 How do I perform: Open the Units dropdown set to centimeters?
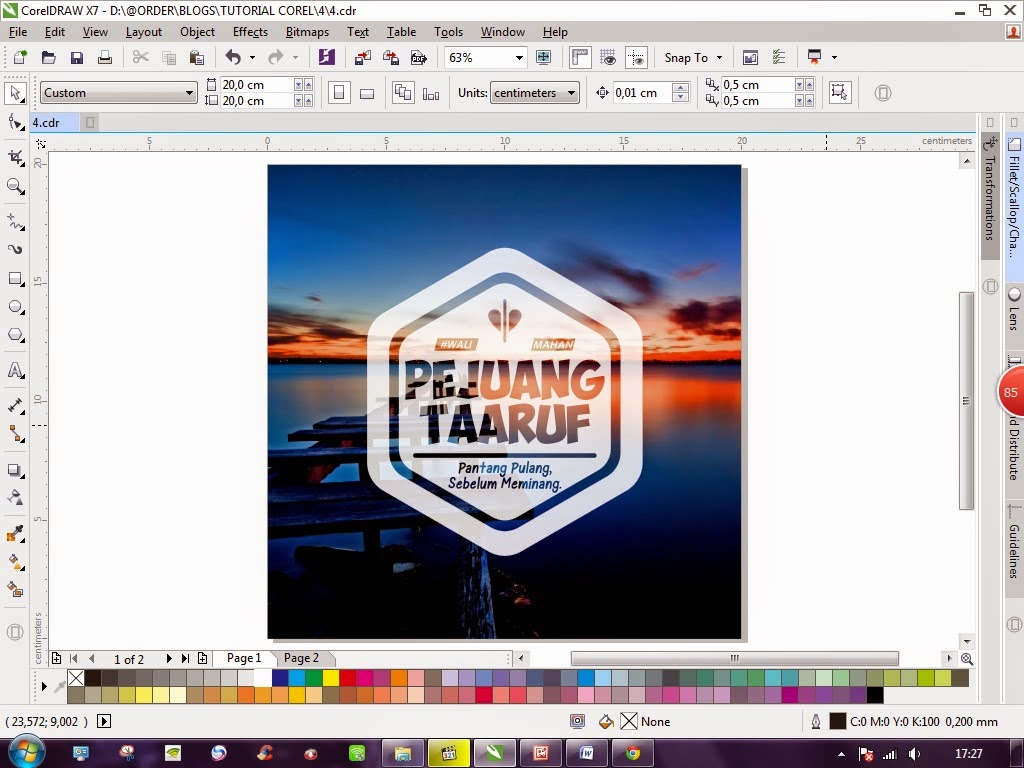pos(532,92)
